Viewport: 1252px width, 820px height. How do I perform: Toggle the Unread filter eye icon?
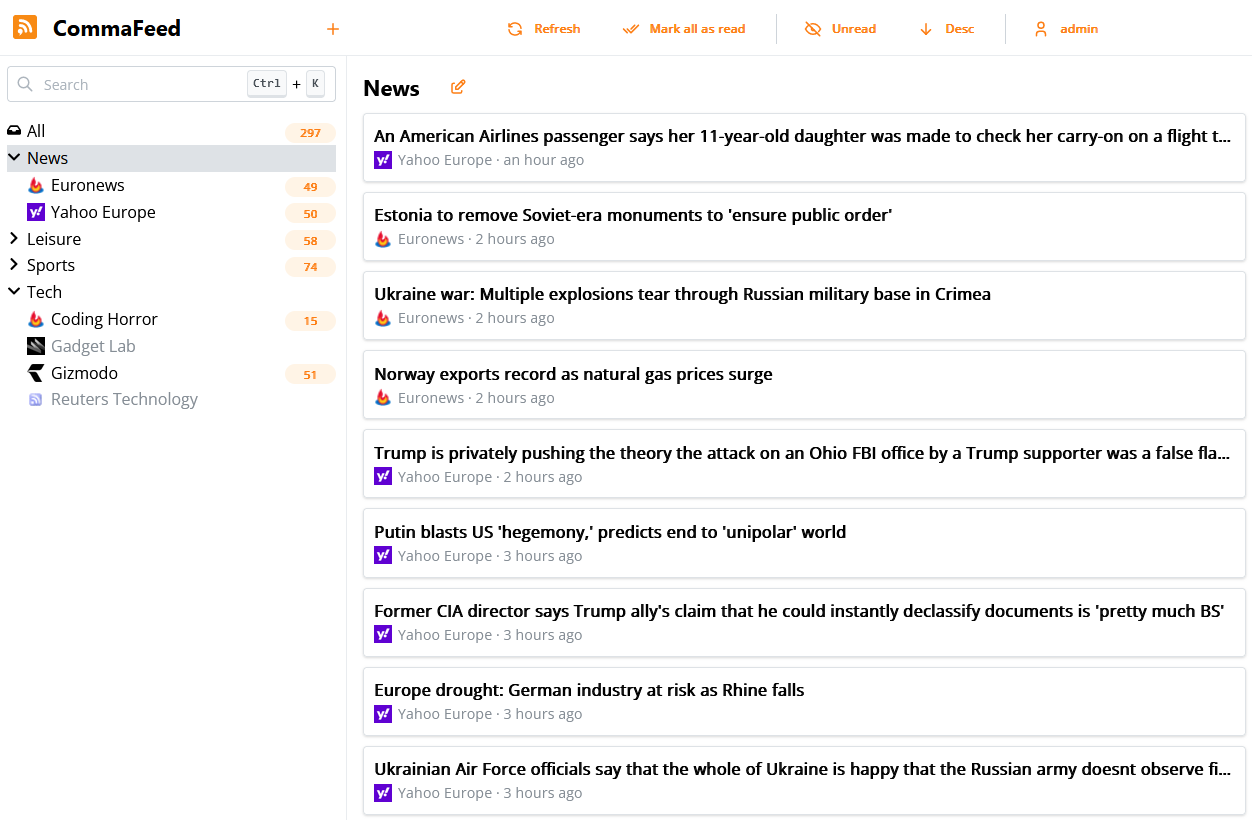(813, 29)
